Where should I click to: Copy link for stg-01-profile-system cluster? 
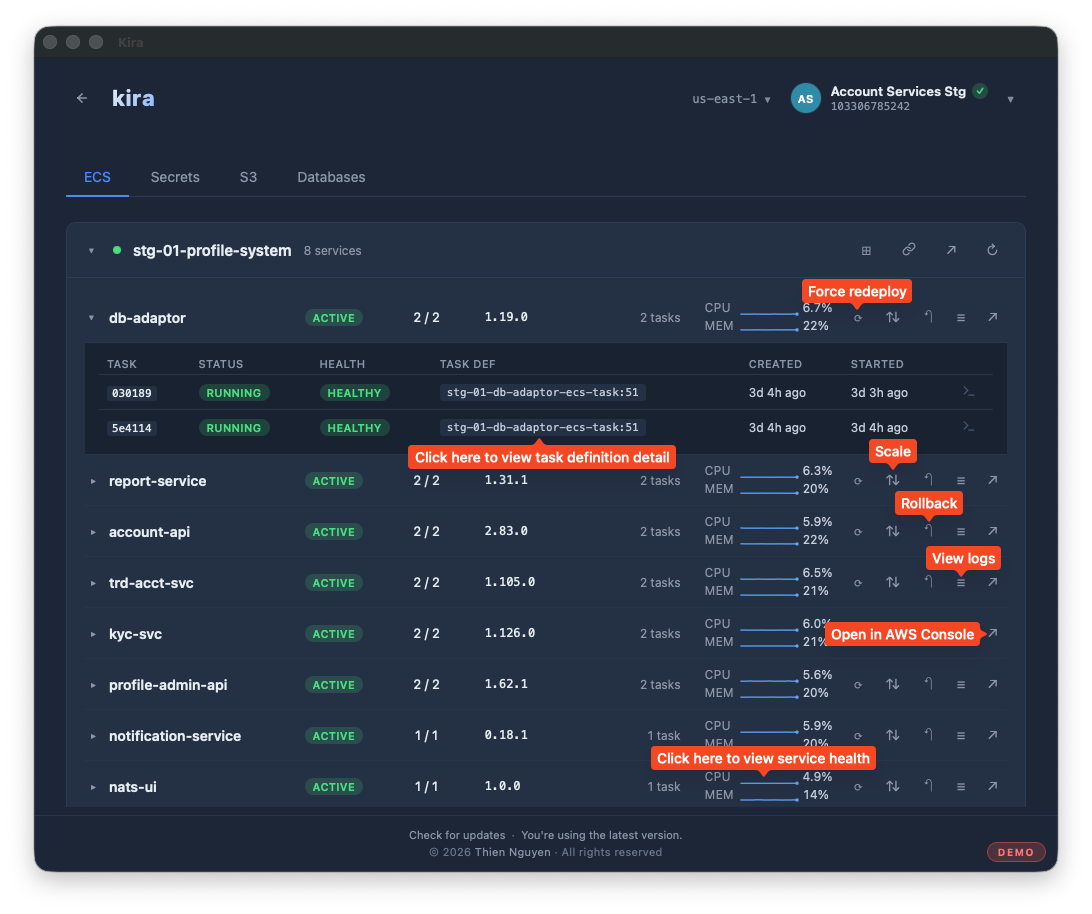coord(909,250)
